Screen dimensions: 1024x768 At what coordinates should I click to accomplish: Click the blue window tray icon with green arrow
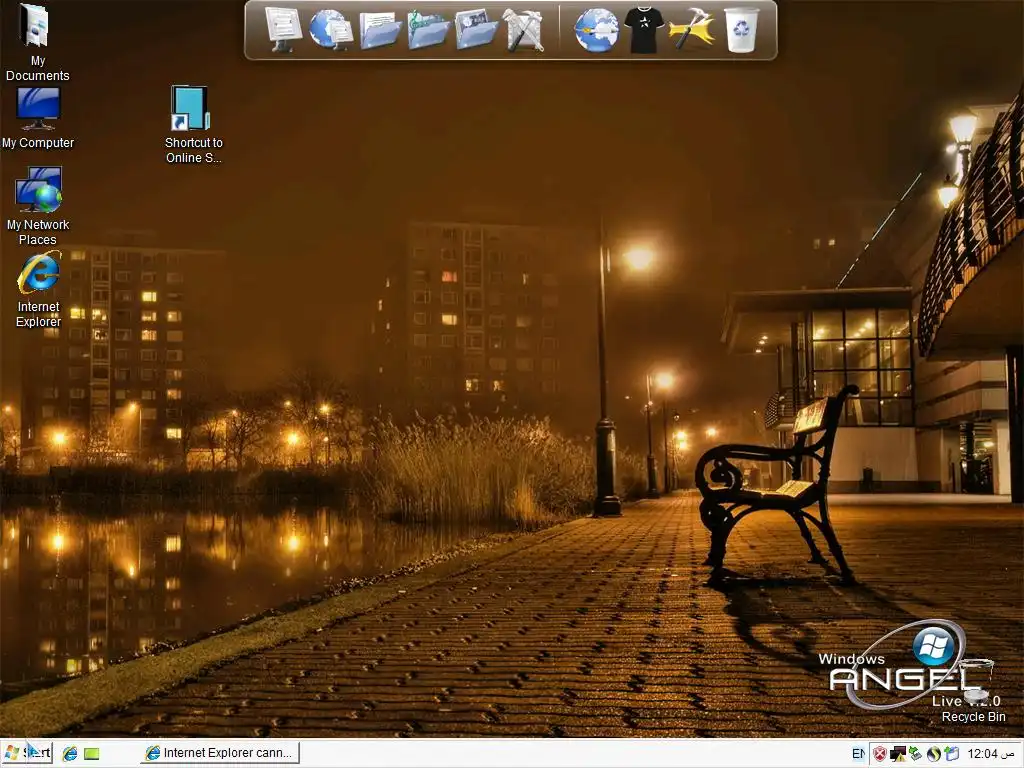(x=952, y=754)
